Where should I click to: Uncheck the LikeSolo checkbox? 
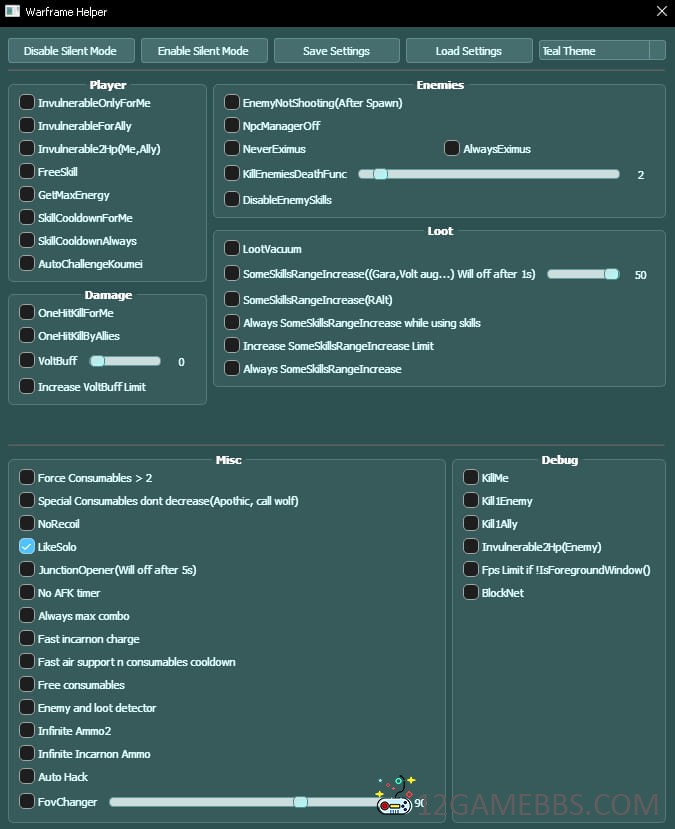(x=27, y=547)
